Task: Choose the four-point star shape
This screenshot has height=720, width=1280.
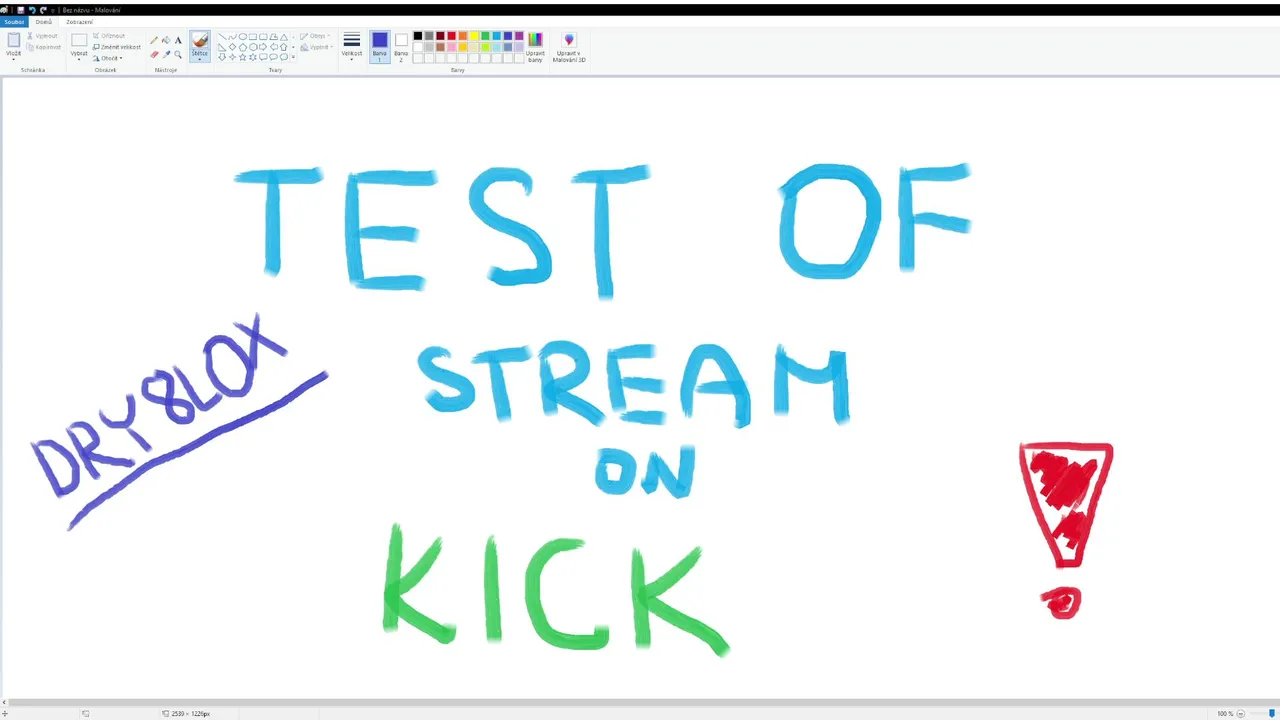Action: click(232, 57)
